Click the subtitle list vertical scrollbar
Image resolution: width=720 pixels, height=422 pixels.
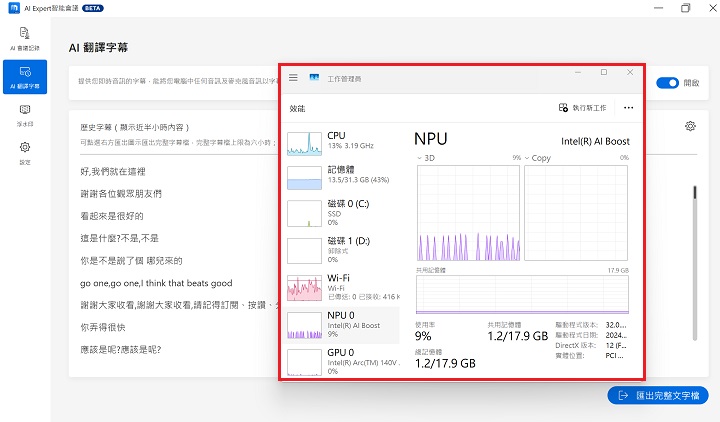pyautogui.click(x=695, y=262)
